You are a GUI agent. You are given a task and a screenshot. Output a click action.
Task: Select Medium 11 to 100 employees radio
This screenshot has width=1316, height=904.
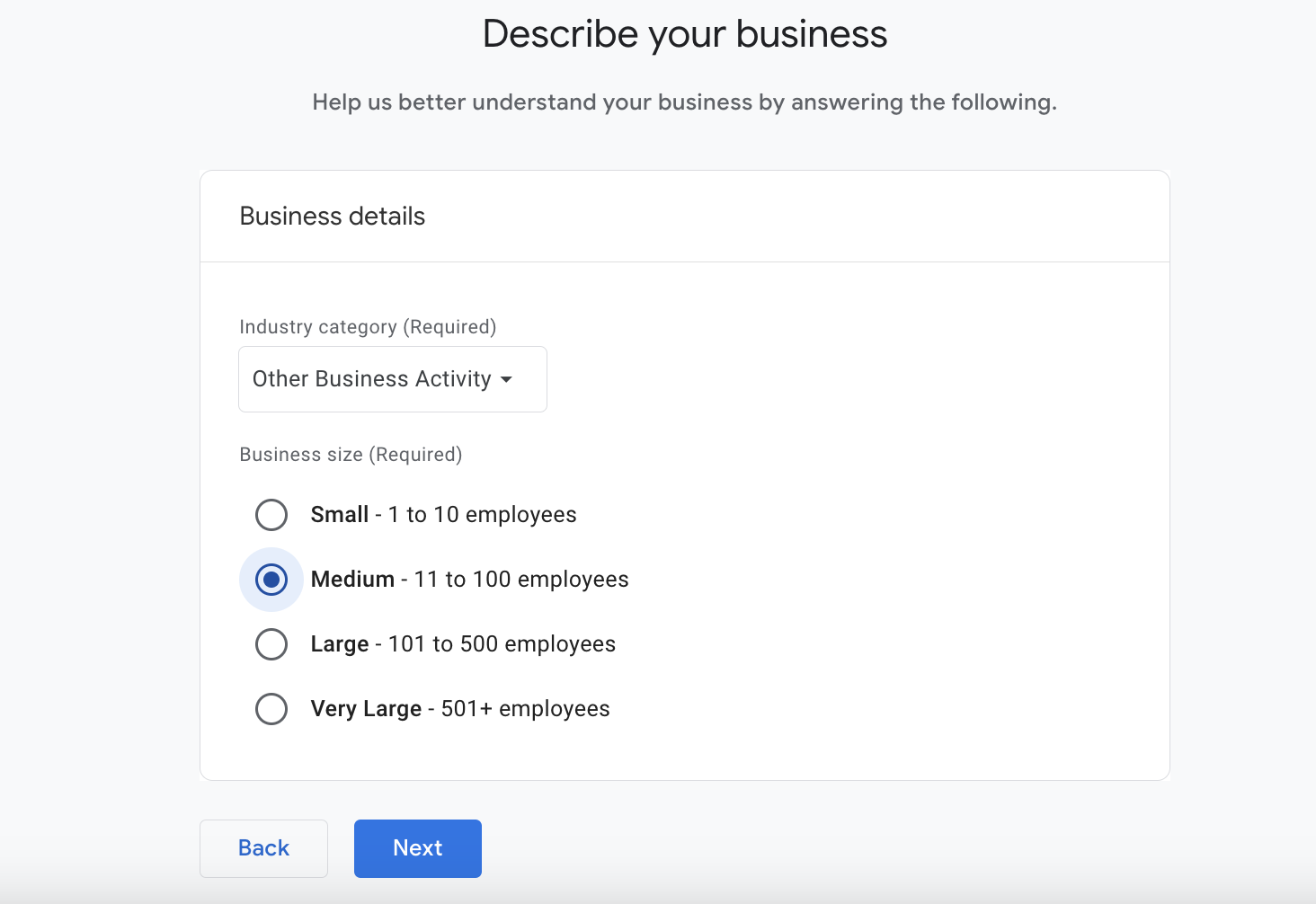coord(271,580)
